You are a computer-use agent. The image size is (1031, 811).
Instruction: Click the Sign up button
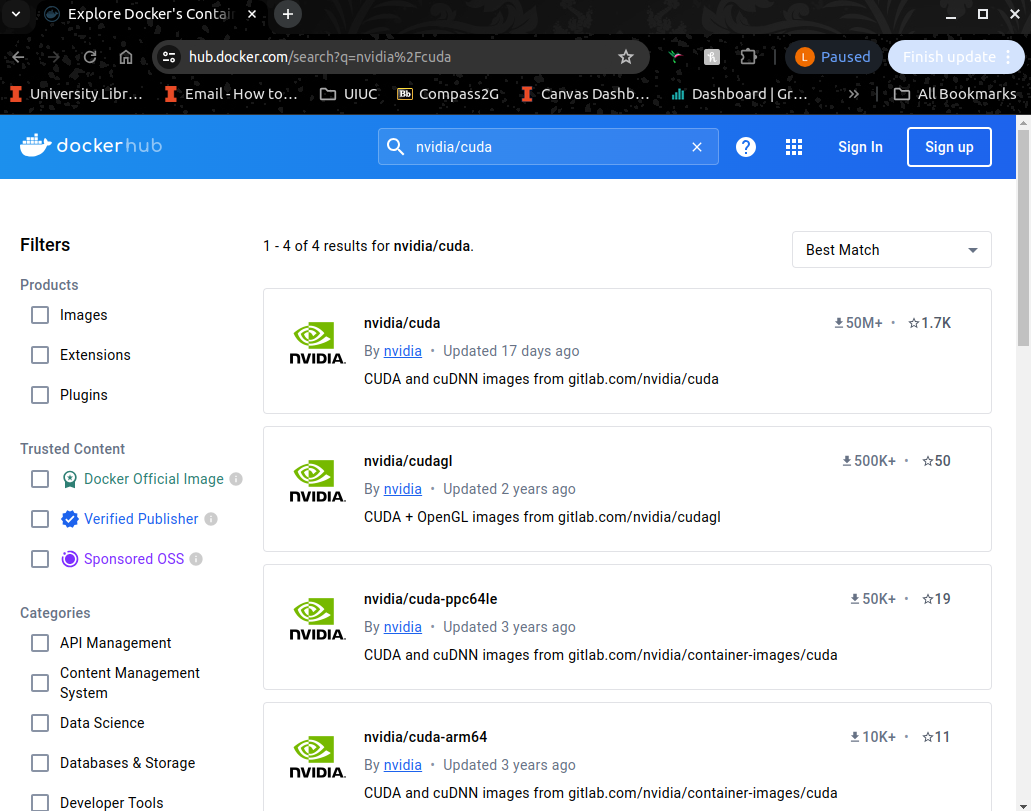click(x=949, y=147)
